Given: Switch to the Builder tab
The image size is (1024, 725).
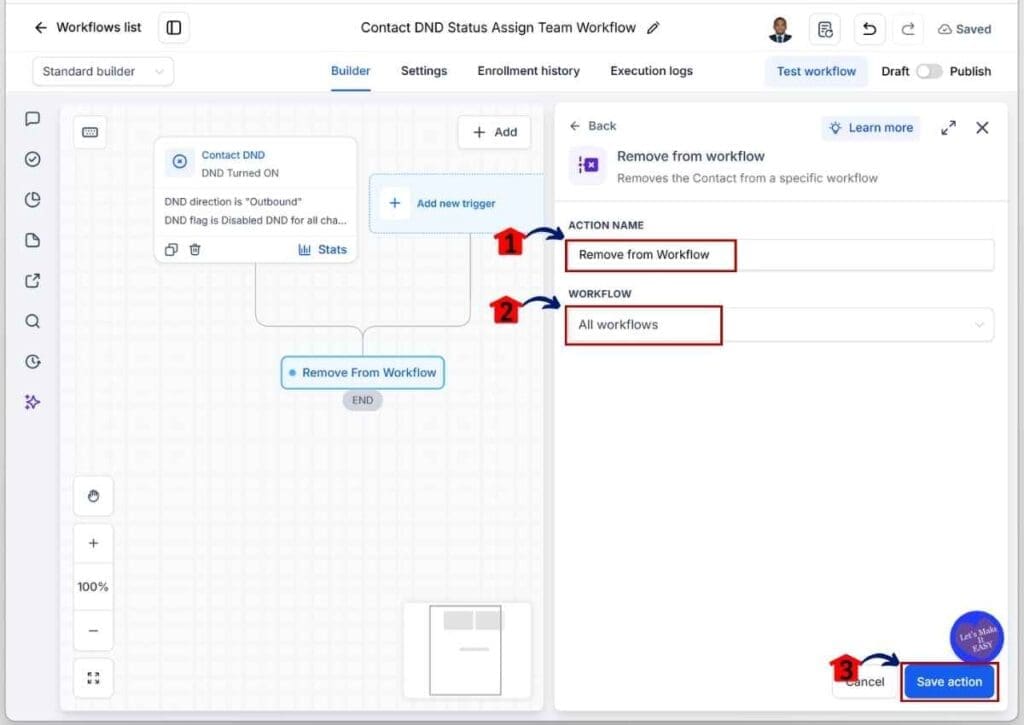Looking at the screenshot, I should point(350,71).
